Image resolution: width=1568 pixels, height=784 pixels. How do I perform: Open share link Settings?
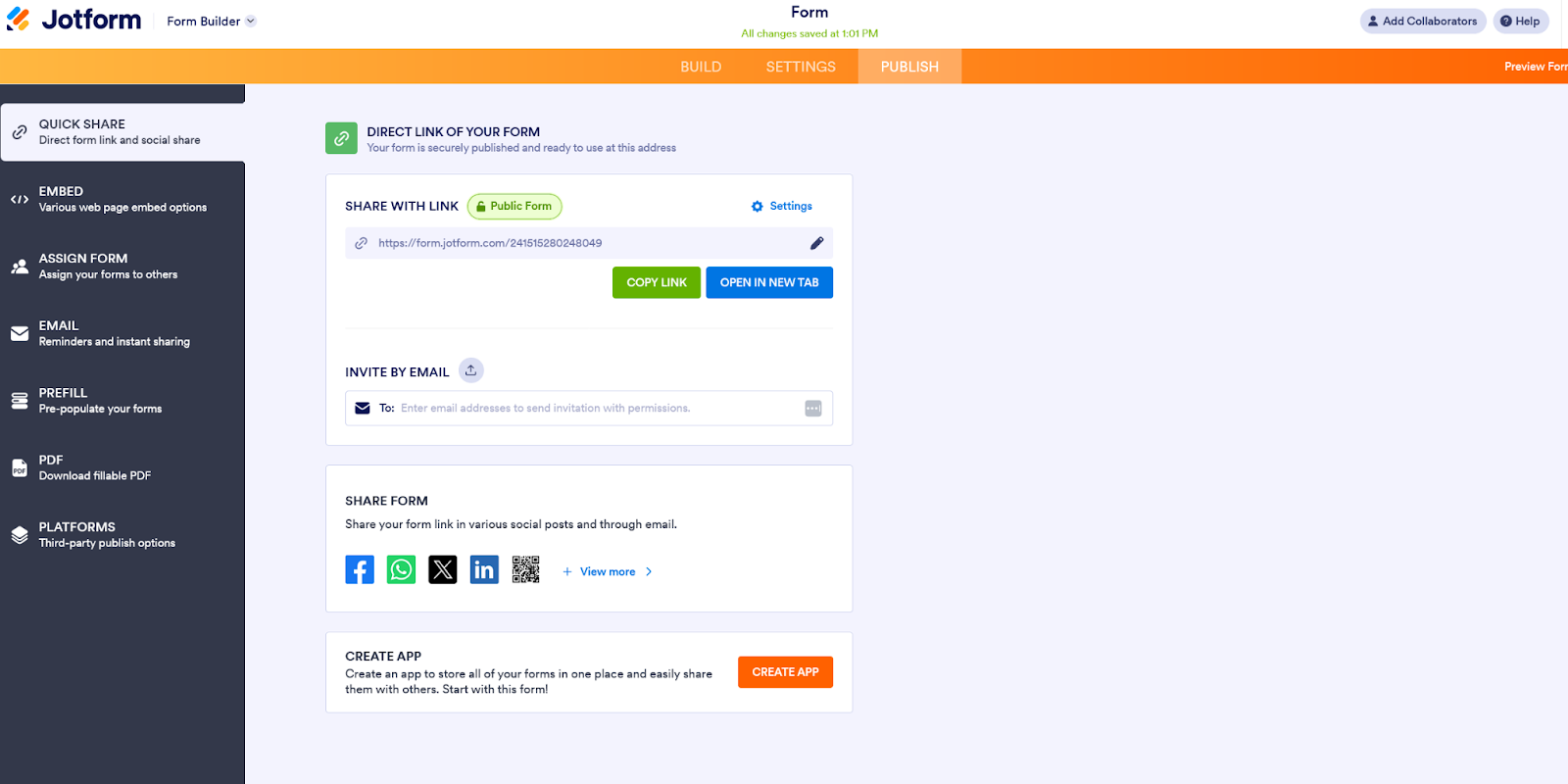781,206
